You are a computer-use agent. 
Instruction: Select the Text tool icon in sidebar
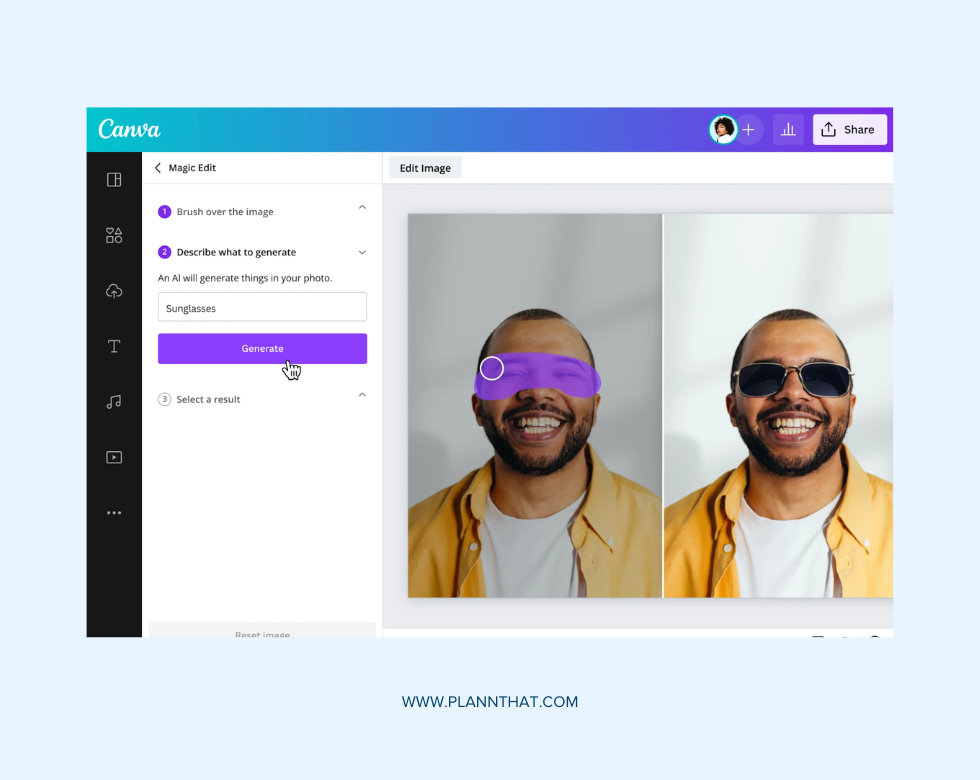pos(114,346)
